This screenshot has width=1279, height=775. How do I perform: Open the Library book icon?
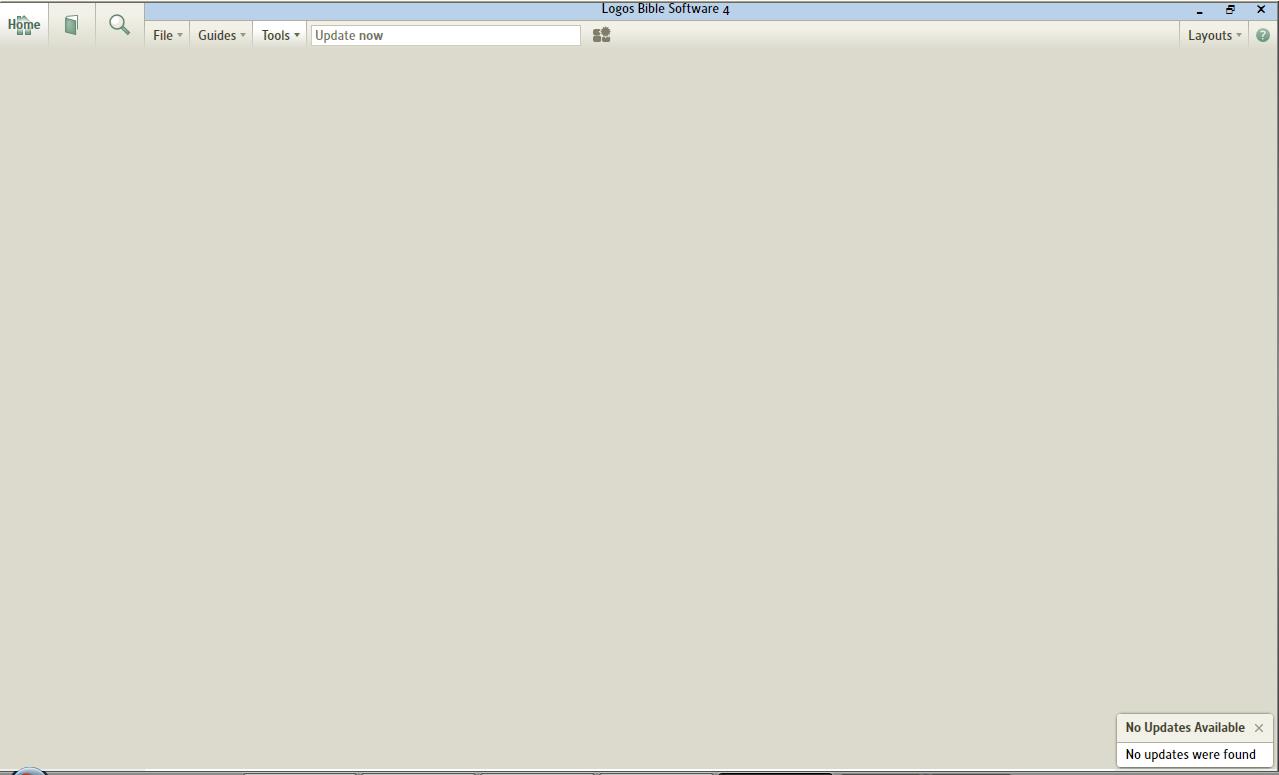[x=71, y=25]
